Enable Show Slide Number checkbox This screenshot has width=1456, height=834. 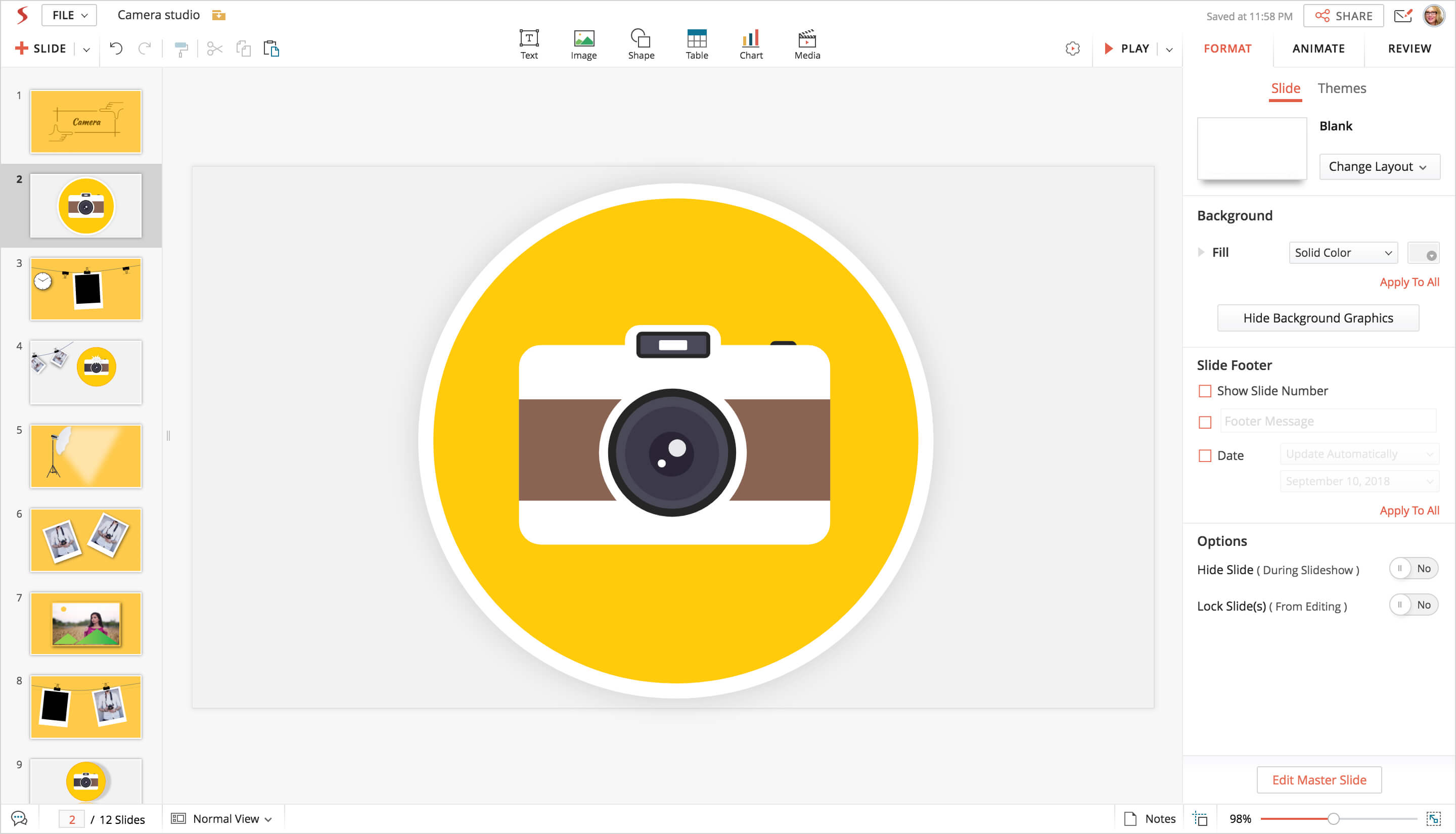[x=1205, y=391]
